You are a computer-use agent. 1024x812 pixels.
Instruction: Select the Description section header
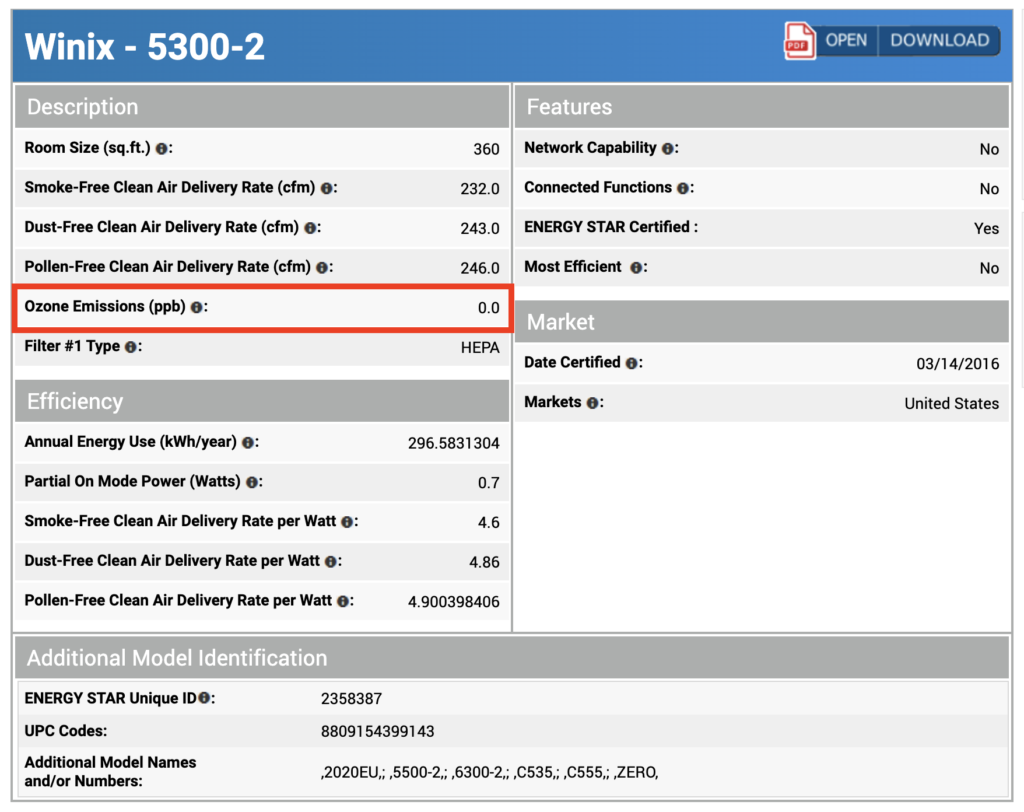(261, 107)
